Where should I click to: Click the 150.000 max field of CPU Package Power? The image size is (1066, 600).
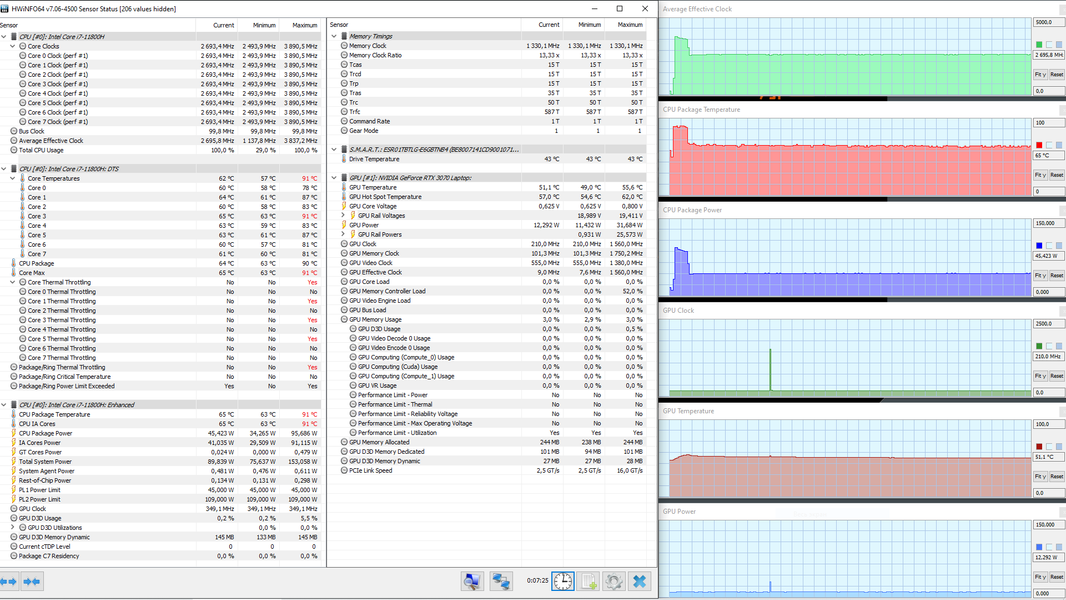1048,224
